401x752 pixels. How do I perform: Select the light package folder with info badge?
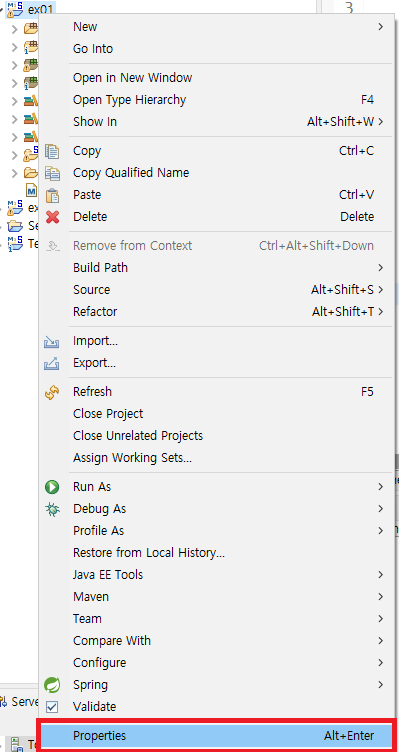31,47
